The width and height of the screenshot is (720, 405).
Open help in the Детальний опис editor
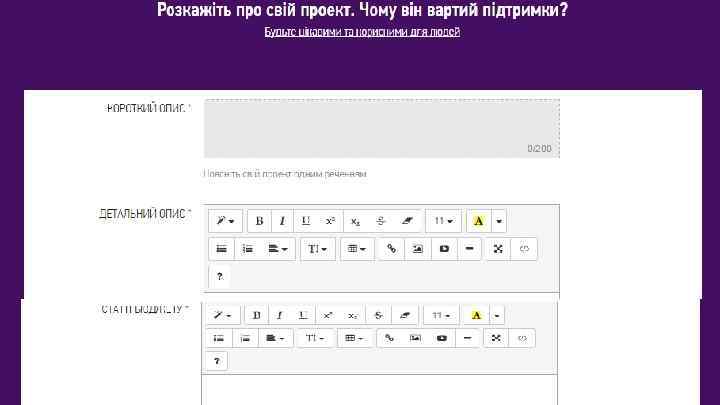tap(219, 276)
